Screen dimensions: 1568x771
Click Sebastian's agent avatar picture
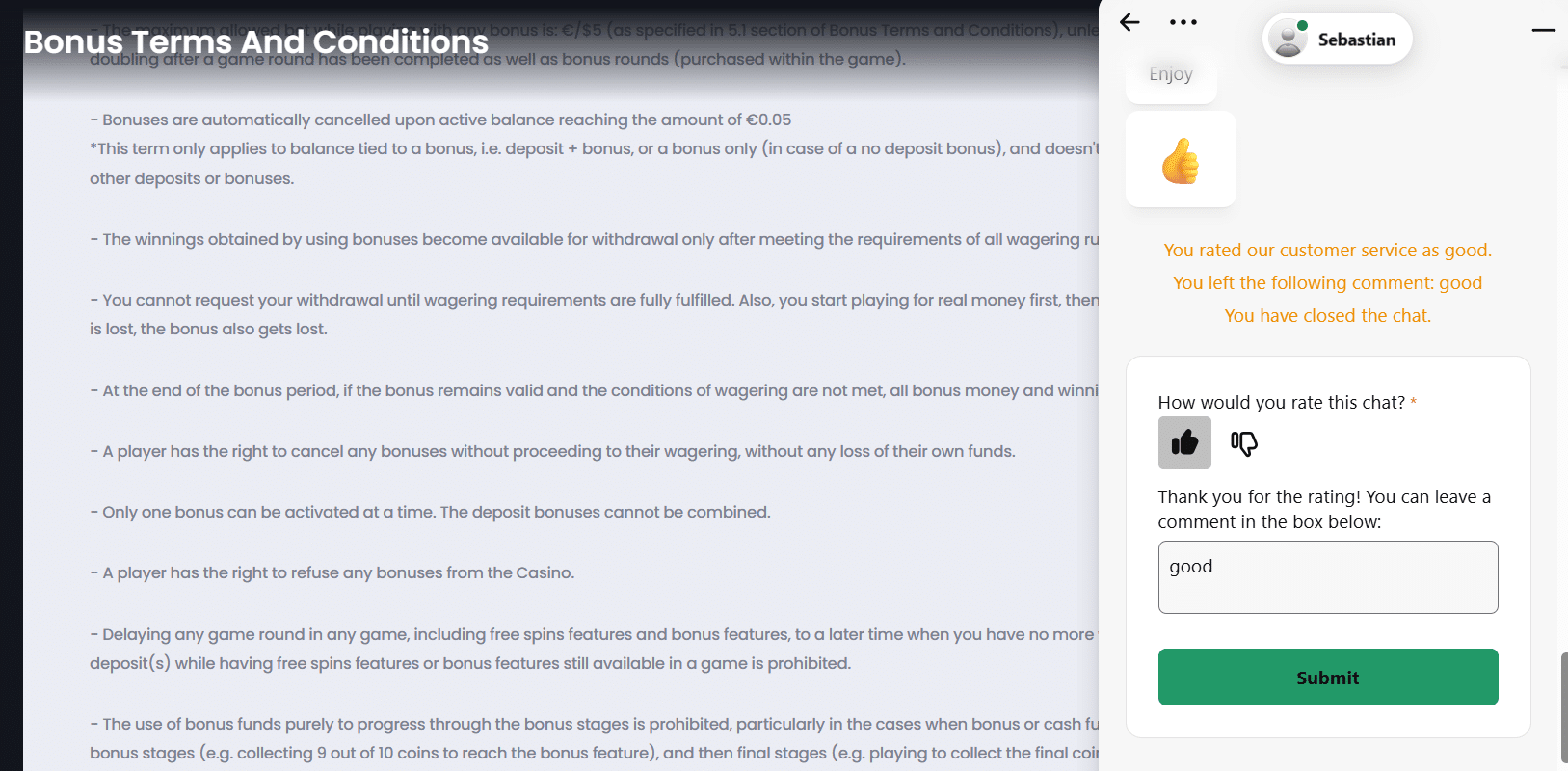pos(1288,40)
